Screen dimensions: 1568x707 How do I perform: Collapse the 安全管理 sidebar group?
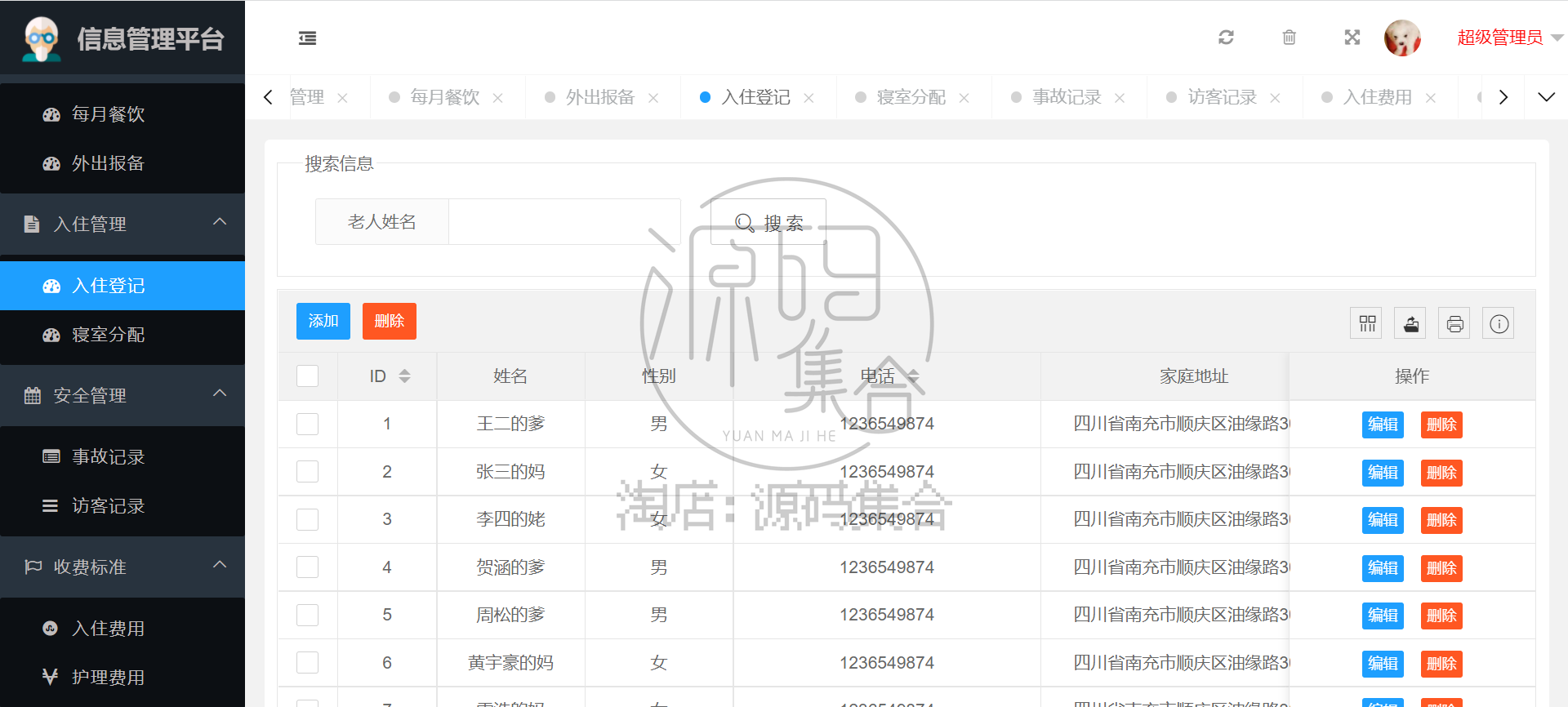click(122, 395)
